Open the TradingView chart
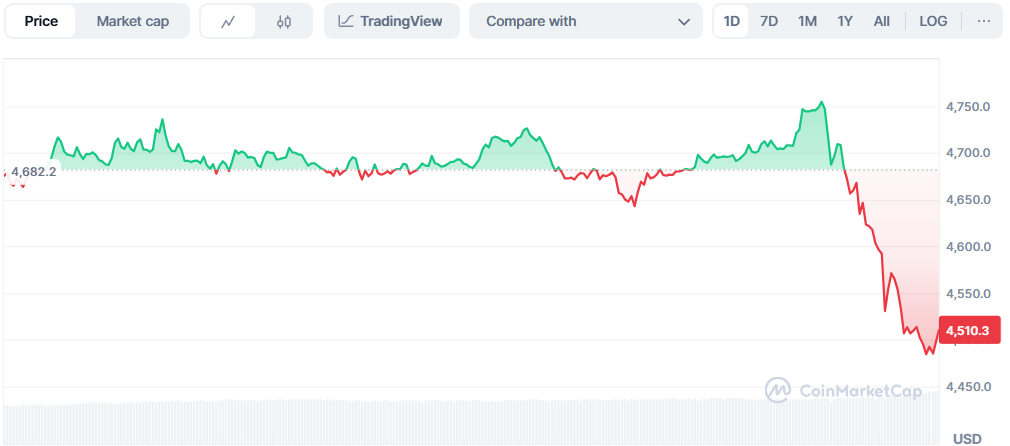Image resolution: width=1010 pixels, height=446 pixels. point(391,21)
